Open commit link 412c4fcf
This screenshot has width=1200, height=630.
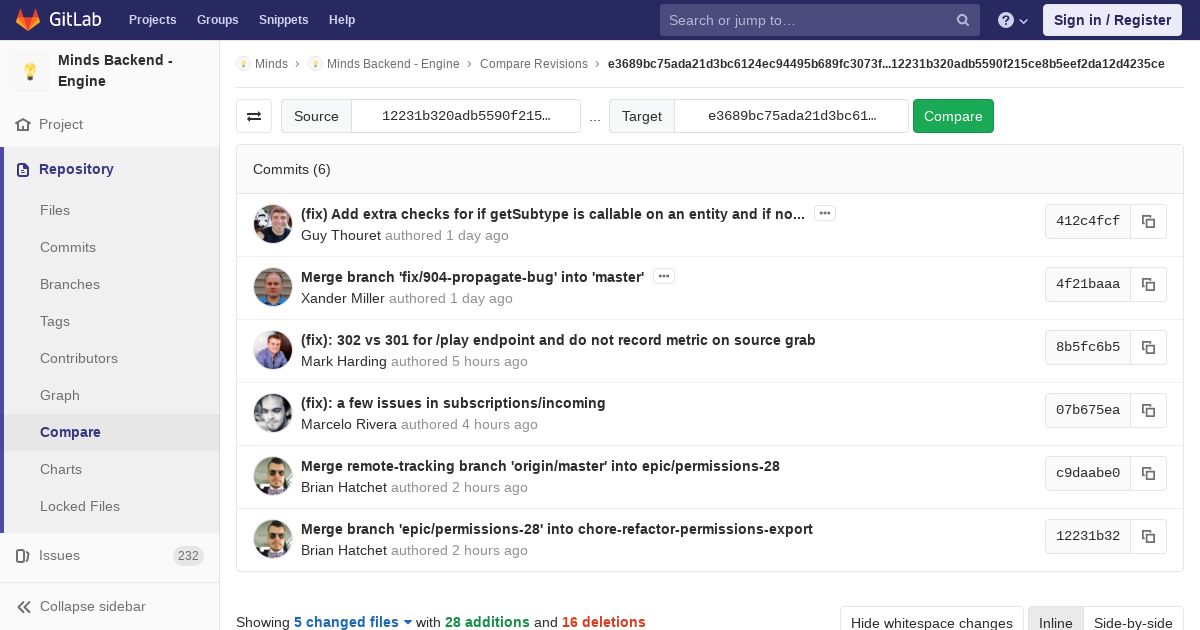(1088, 222)
